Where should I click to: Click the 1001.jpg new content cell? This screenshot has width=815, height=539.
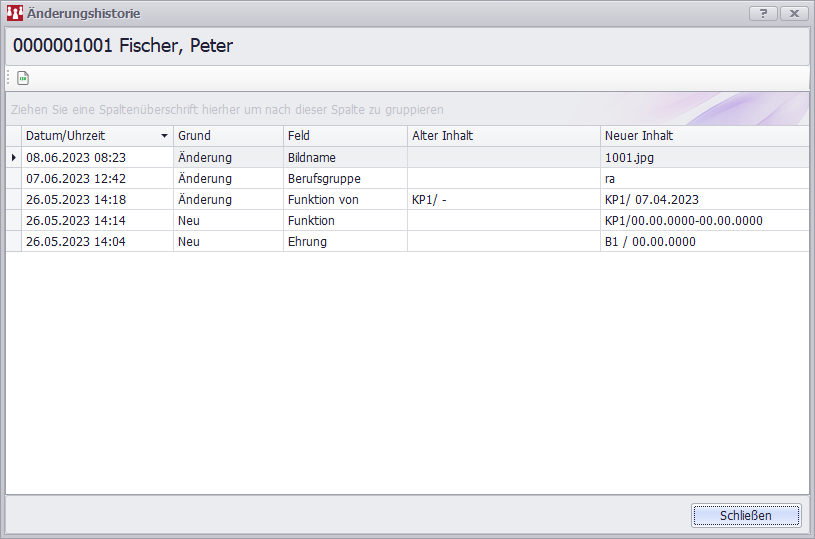(704, 158)
